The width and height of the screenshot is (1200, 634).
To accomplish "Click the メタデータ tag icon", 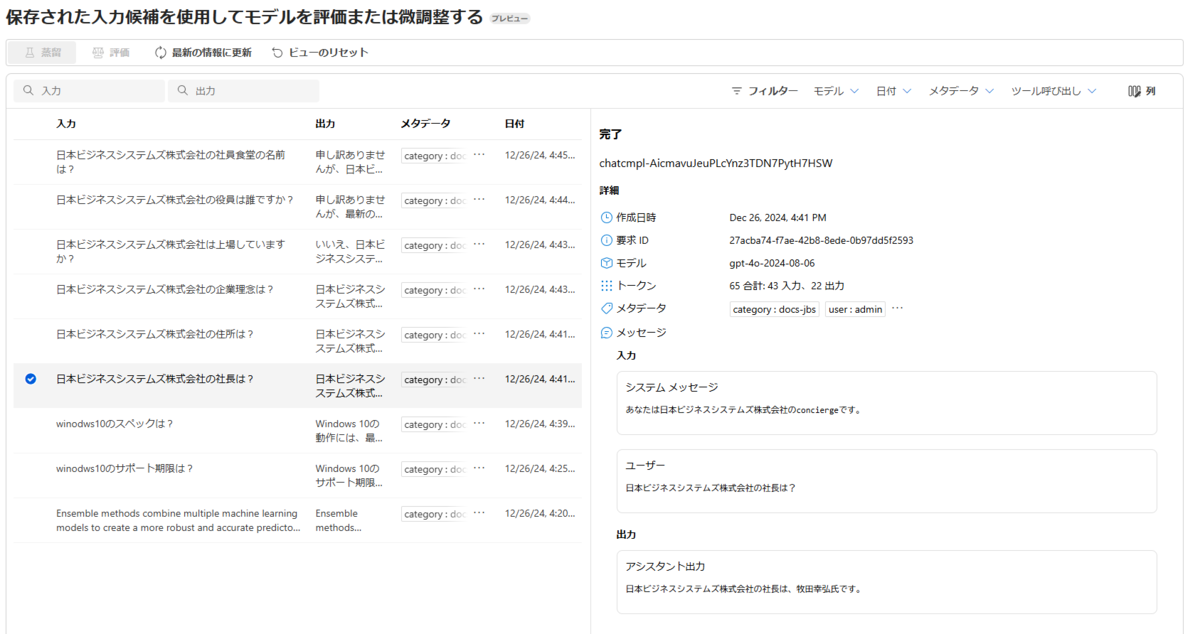I will 606,309.
